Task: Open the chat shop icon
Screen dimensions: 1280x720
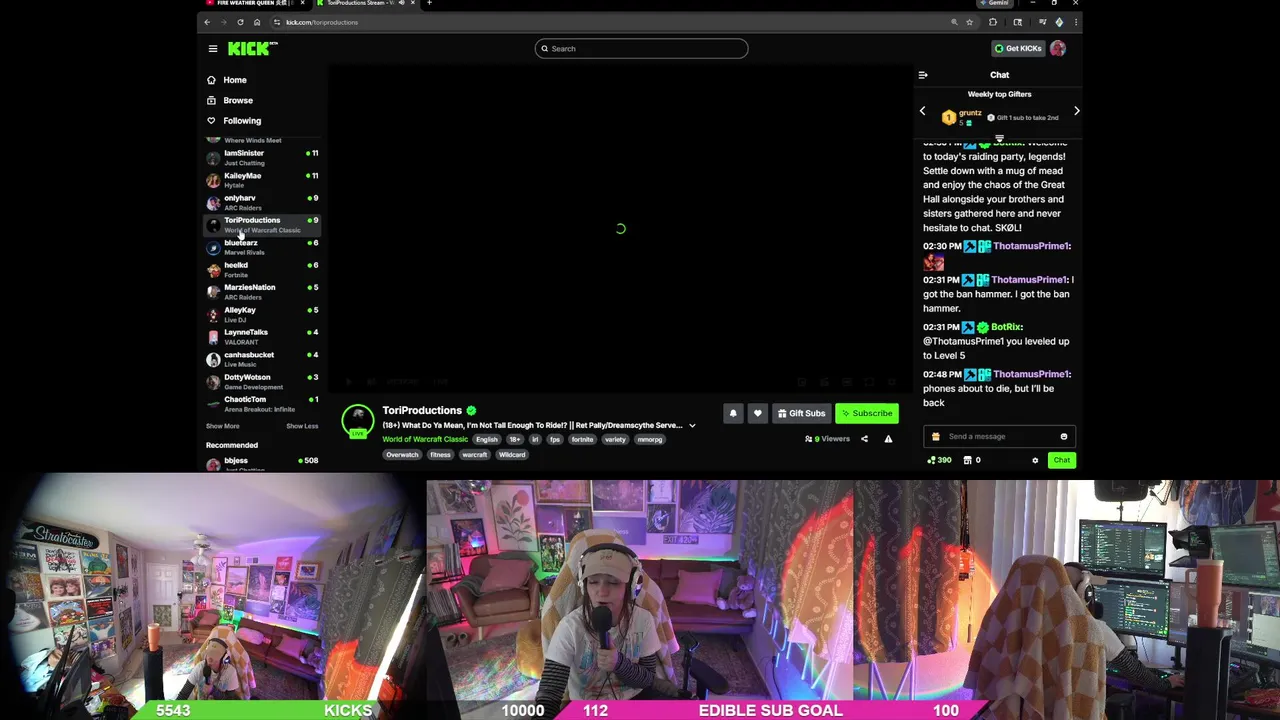Action: 967,460
